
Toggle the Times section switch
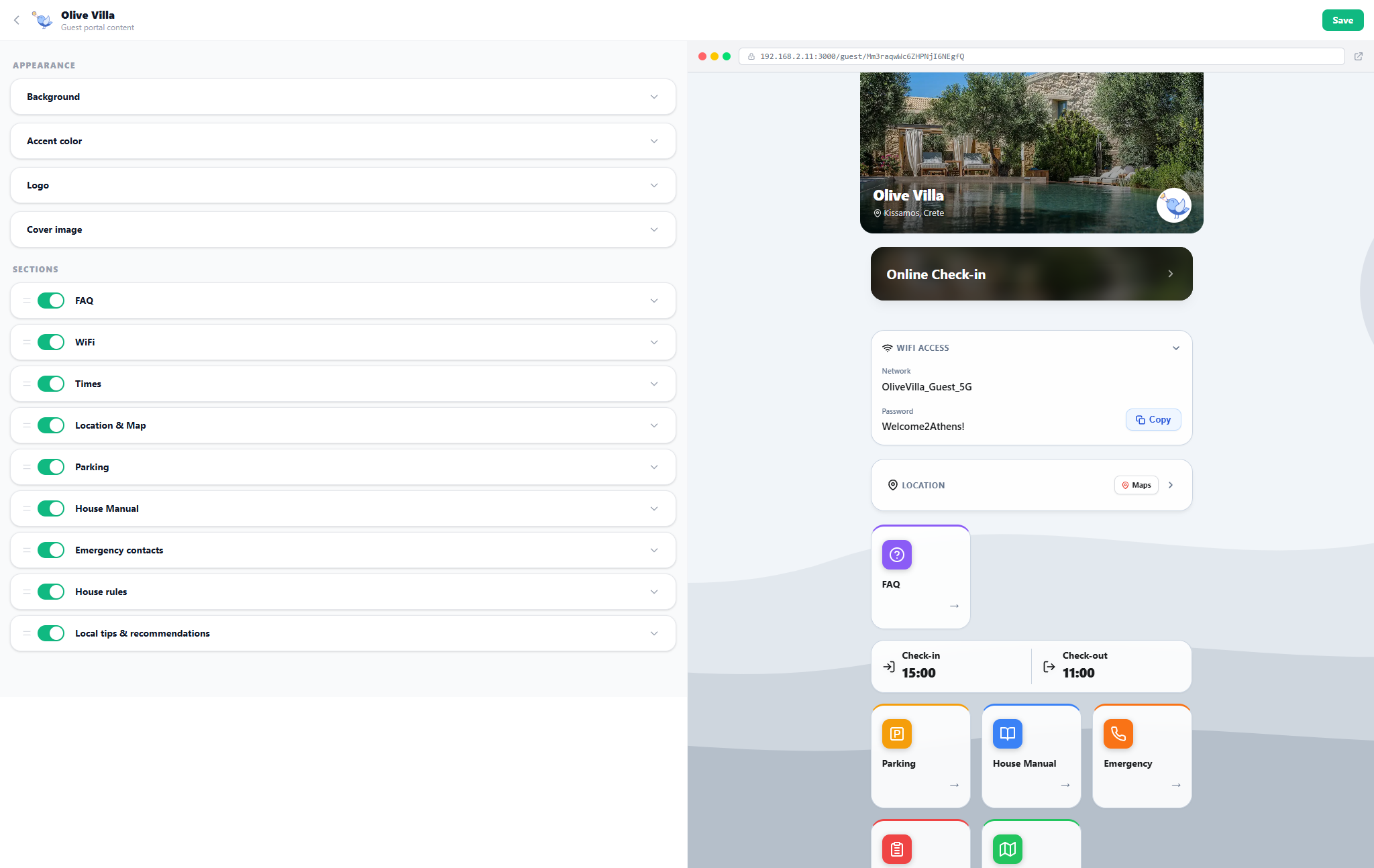tap(51, 384)
